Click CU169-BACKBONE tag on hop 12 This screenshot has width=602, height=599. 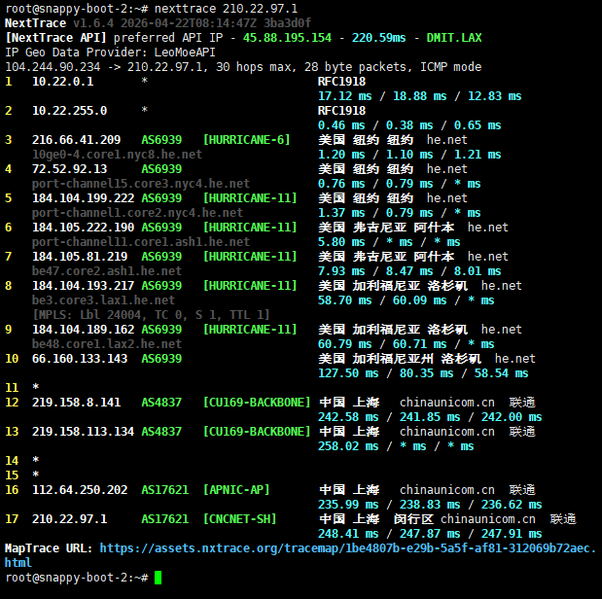point(256,402)
